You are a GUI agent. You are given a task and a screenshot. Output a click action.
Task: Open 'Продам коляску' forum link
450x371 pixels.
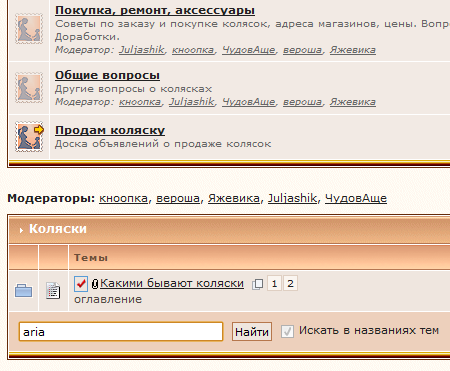coord(110,130)
